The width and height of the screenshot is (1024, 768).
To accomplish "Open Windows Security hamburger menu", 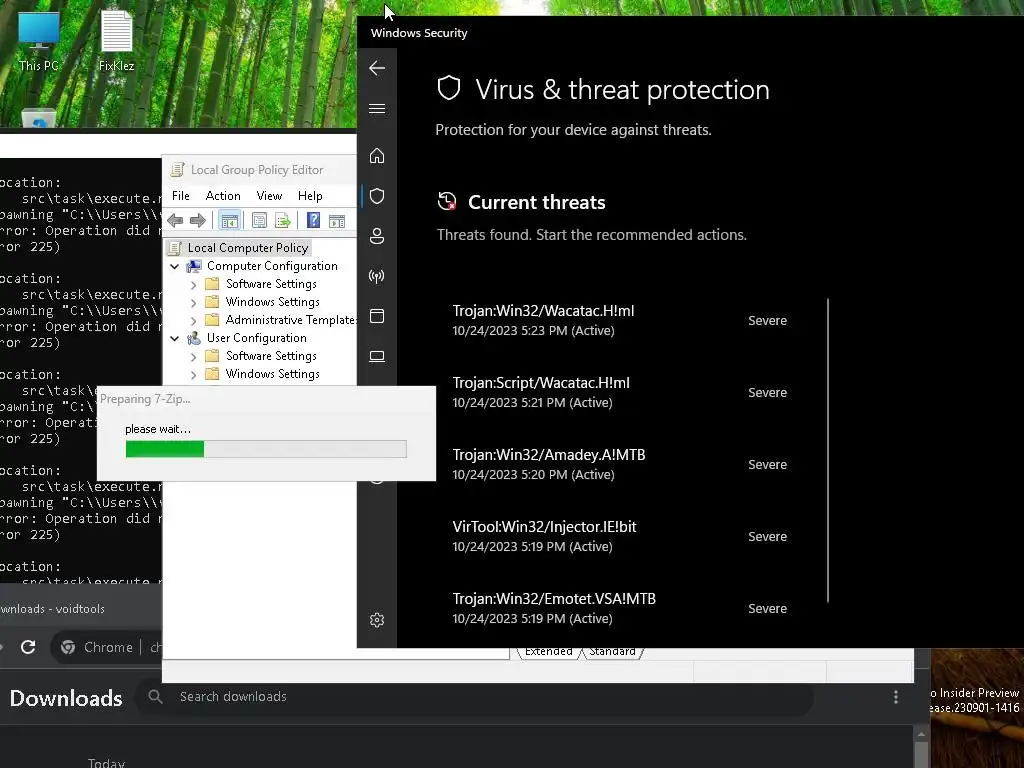I will pyautogui.click(x=377, y=108).
